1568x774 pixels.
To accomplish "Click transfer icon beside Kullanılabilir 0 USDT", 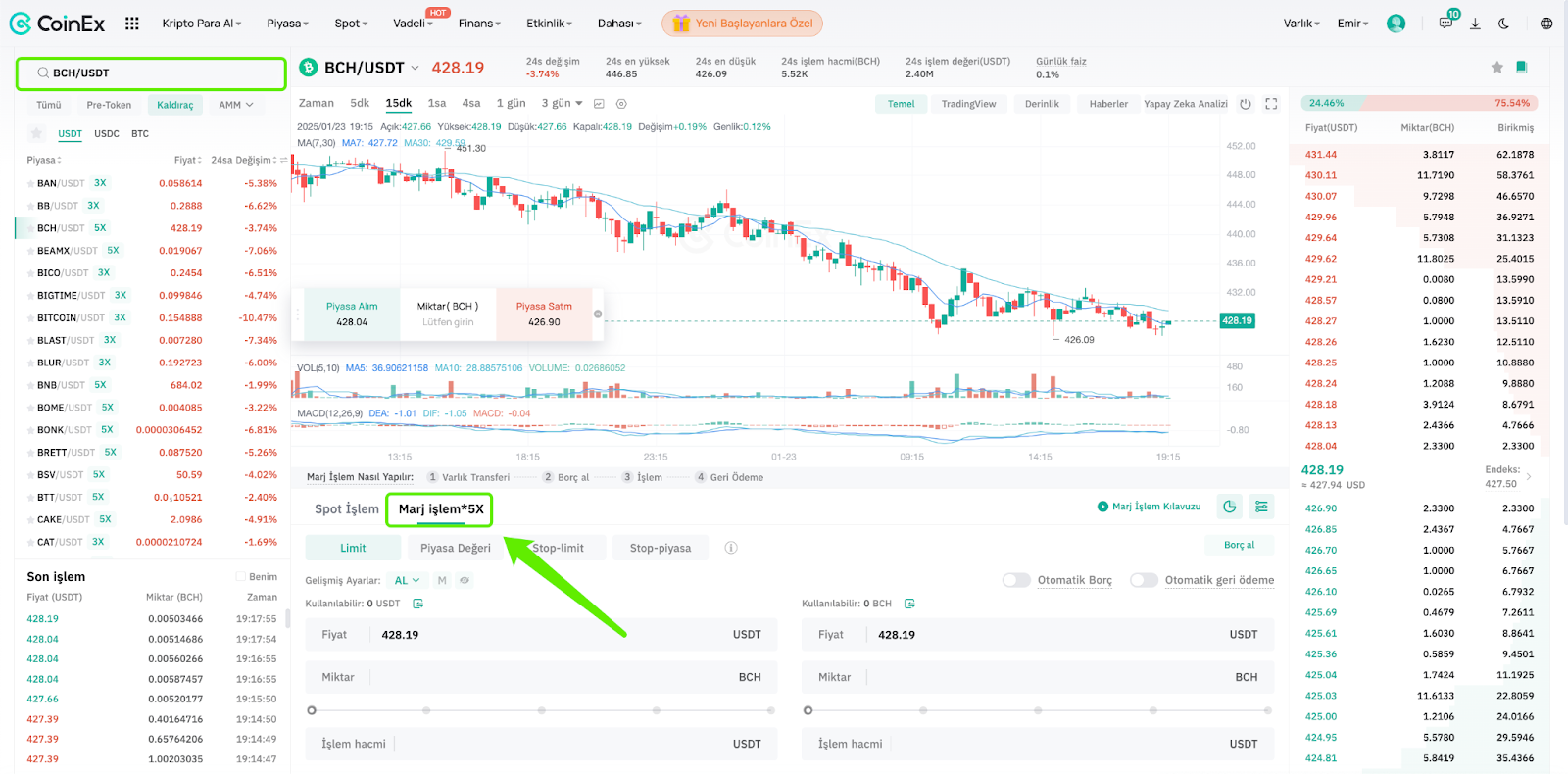I will [418, 604].
